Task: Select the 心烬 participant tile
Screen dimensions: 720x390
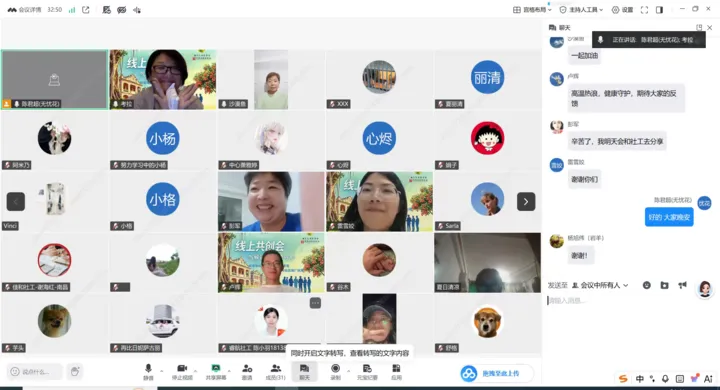Action: click(379, 140)
